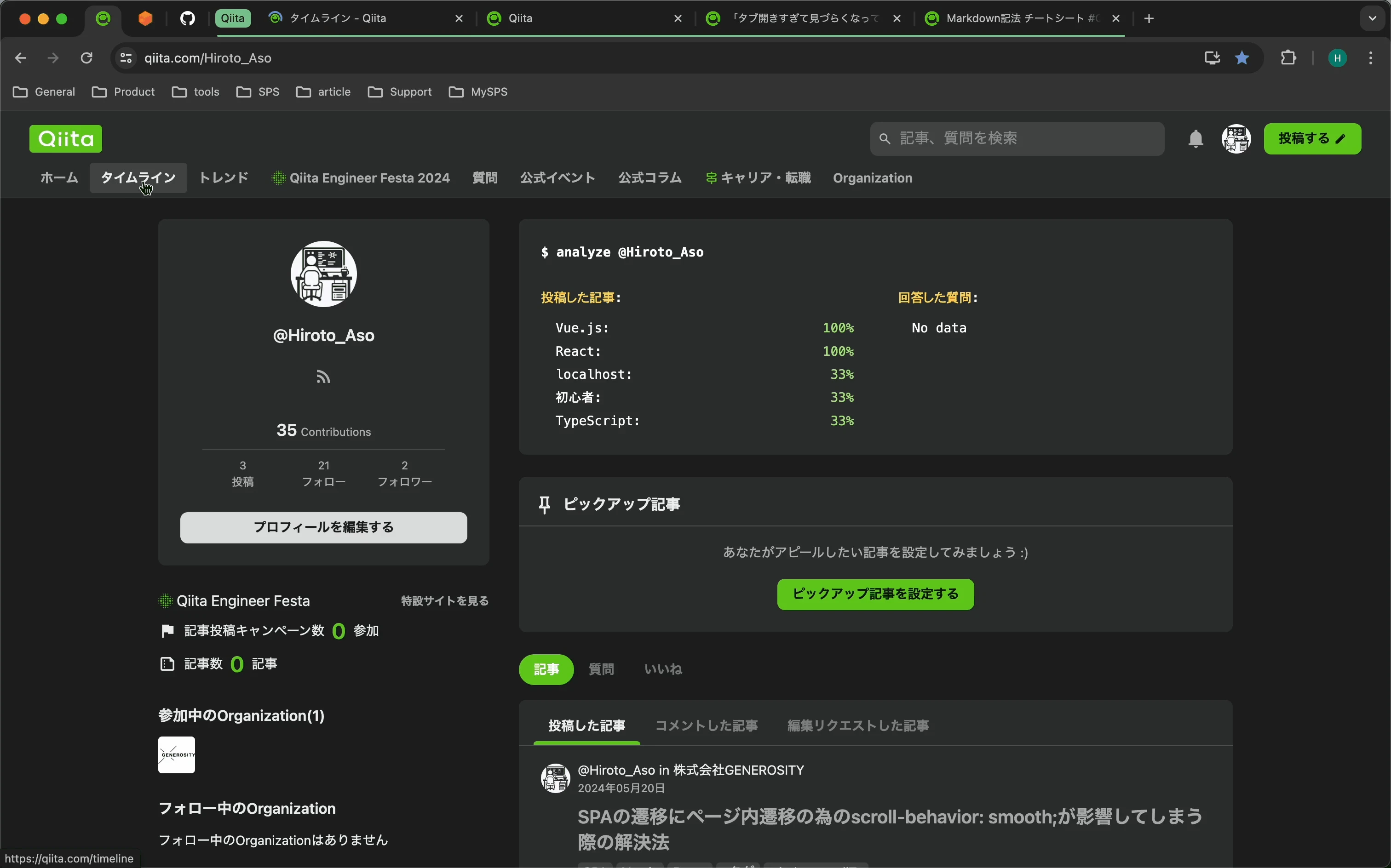Open the Chrome three-dot menu
1391x868 pixels.
coord(1371,58)
